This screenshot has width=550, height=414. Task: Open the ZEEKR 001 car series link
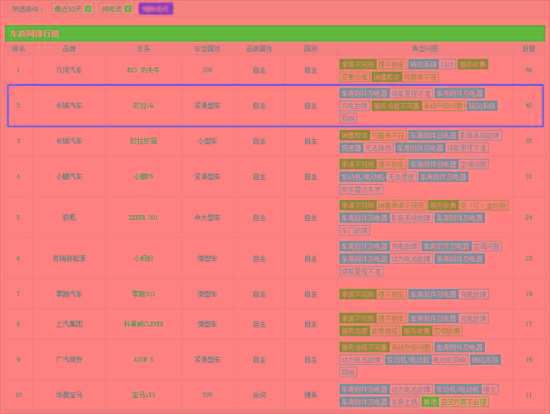click(x=143, y=218)
